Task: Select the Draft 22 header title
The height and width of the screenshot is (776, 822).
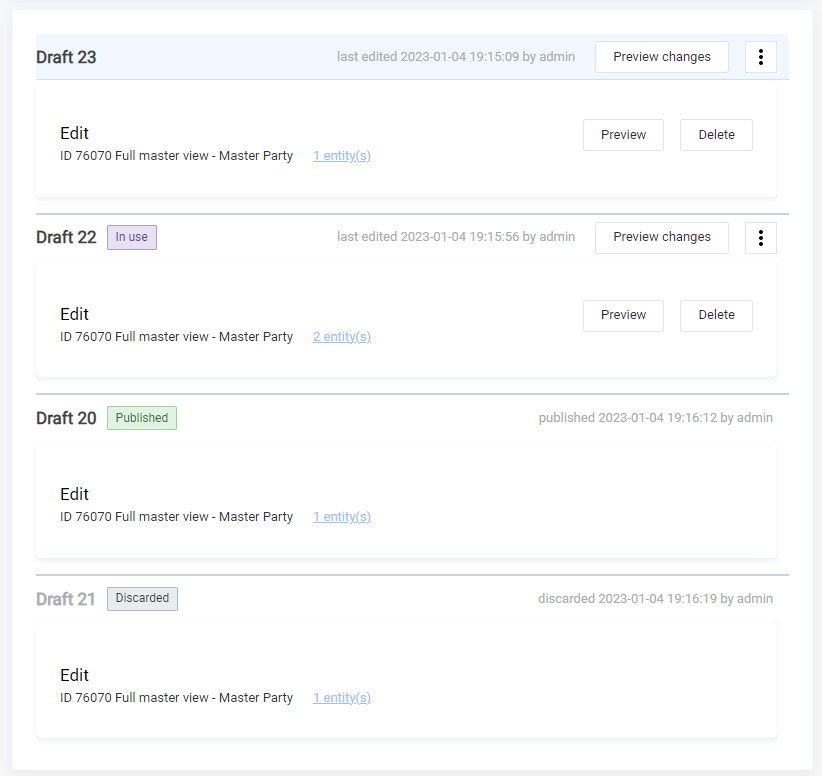Action: tap(66, 237)
